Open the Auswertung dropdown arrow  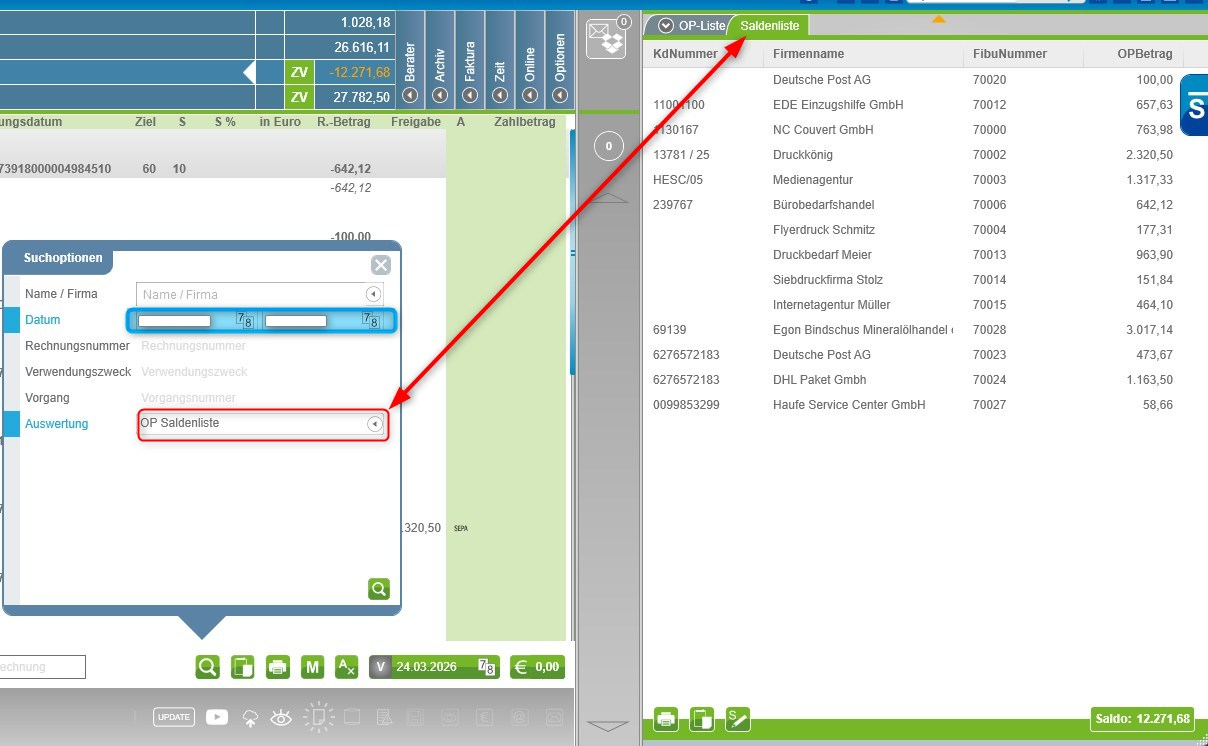374,424
